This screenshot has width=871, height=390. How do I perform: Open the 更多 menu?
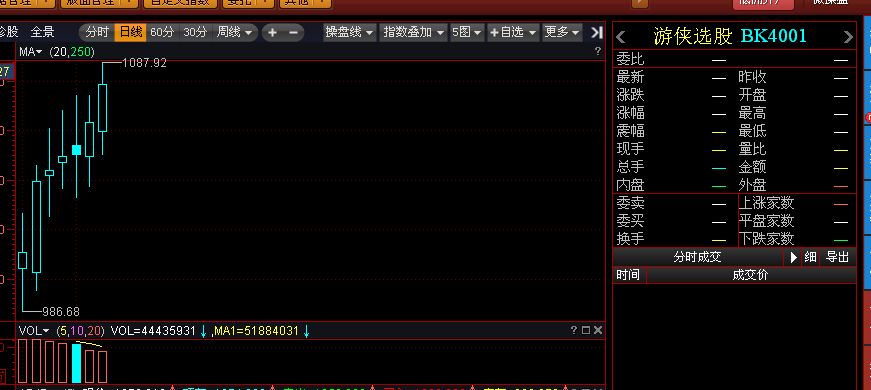562,32
